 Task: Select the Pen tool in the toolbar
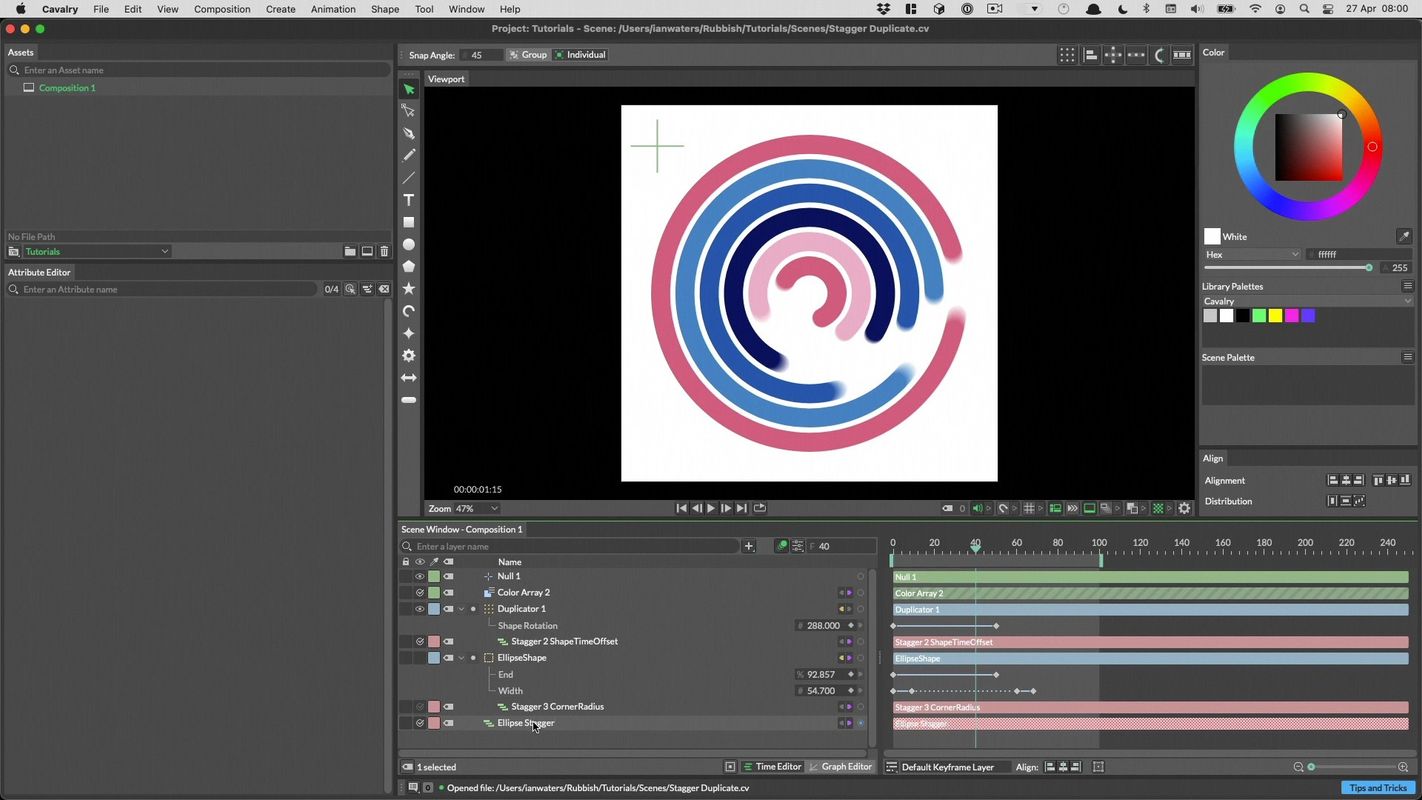click(x=408, y=133)
